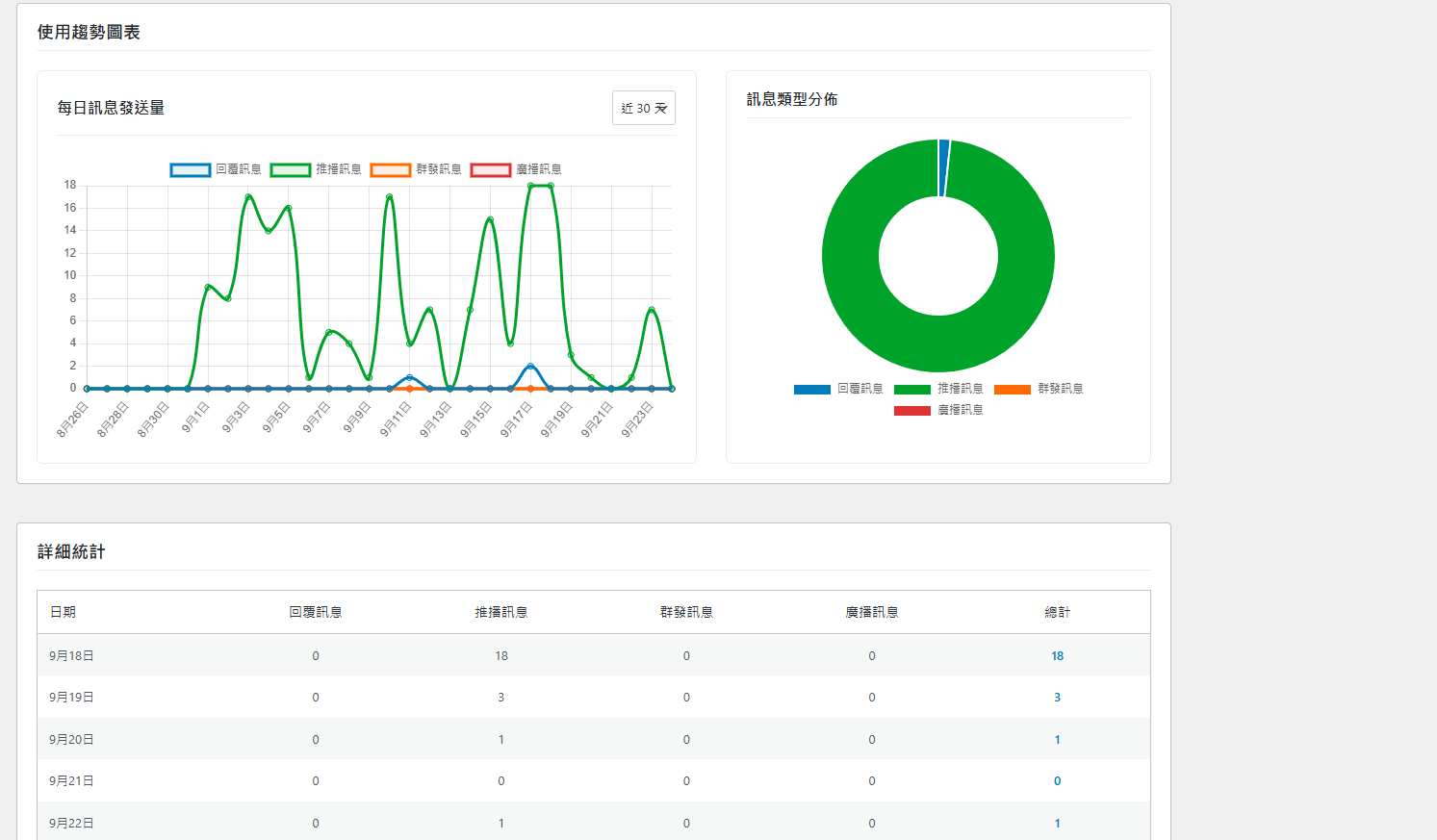This screenshot has height=840, width=1437.
Task: Select the 總計 table column header
Action: pos(1057,612)
